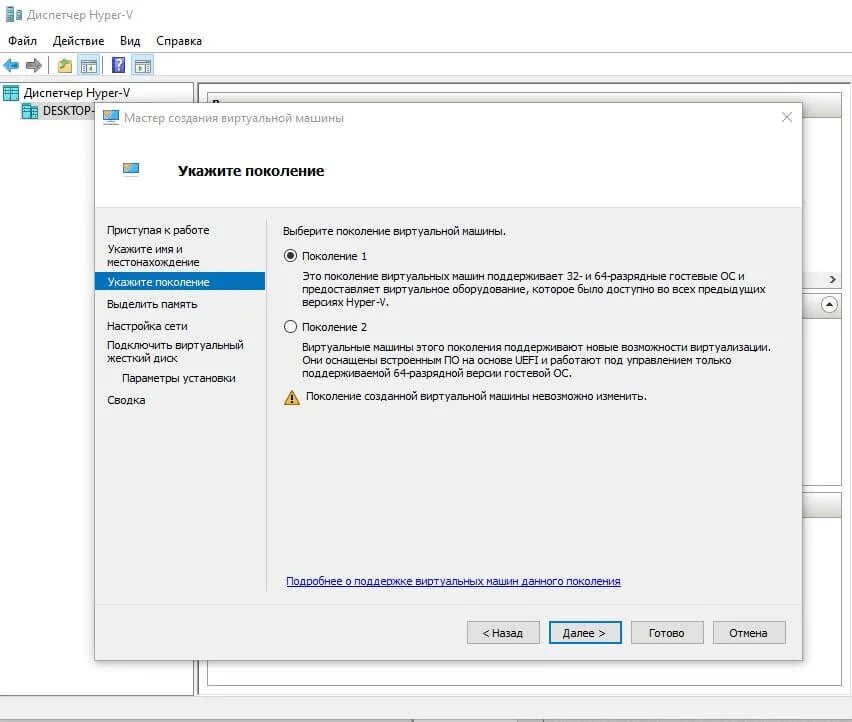This screenshot has width=852, height=722.
Task: Open the Действие menu
Action: 78,41
